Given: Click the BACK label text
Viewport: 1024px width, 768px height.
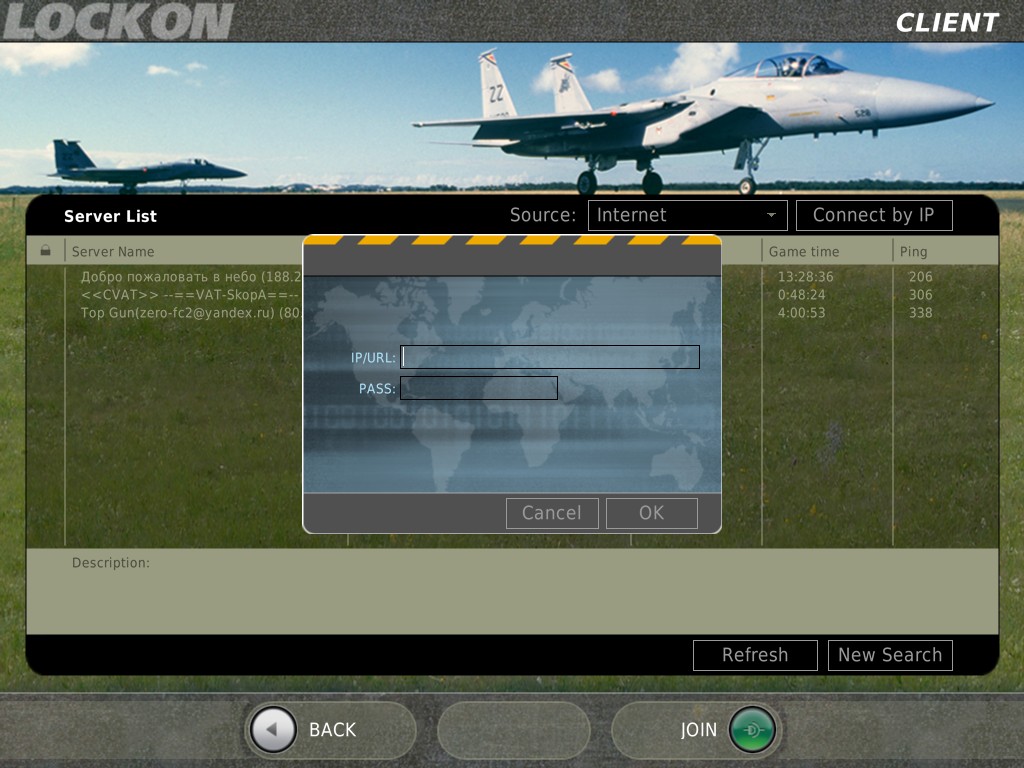Looking at the screenshot, I should pos(332,729).
